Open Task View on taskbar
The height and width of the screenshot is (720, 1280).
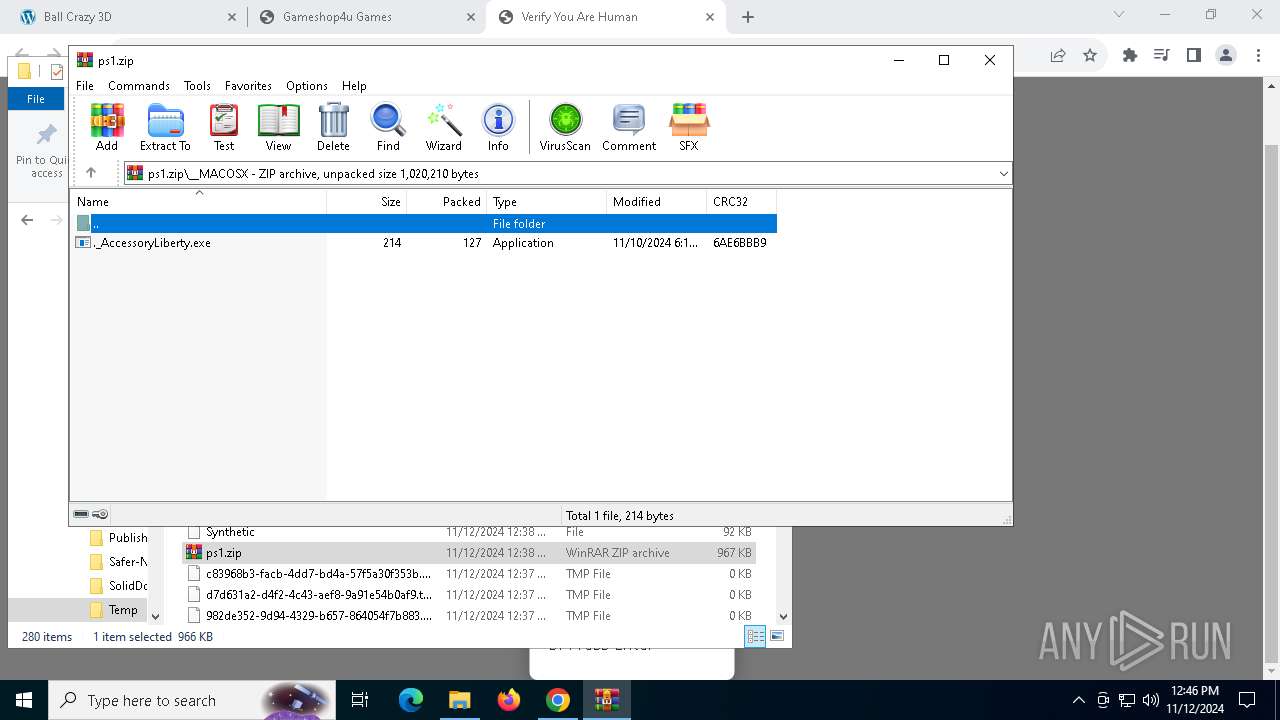click(360, 700)
